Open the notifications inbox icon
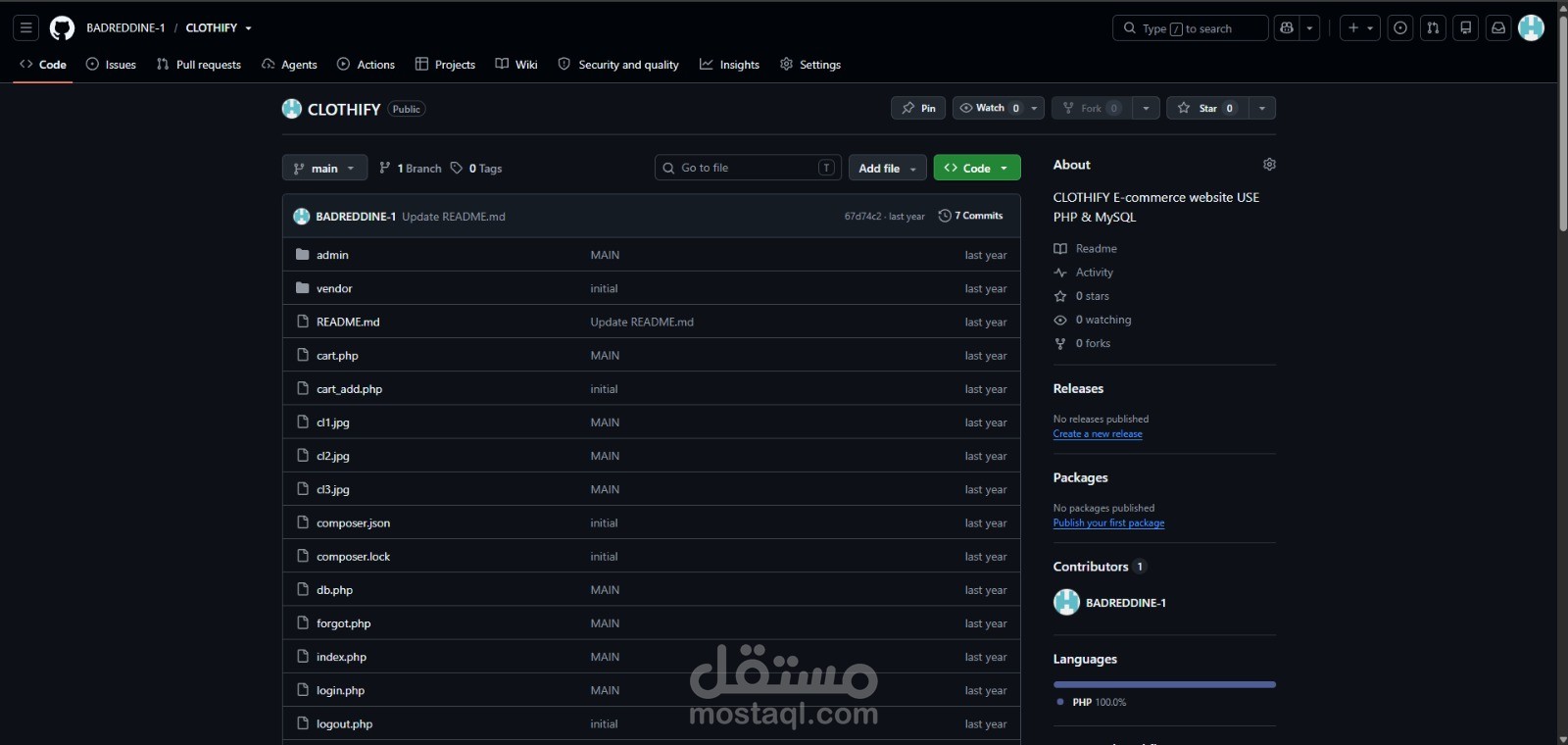The image size is (1568, 745). click(x=1498, y=28)
